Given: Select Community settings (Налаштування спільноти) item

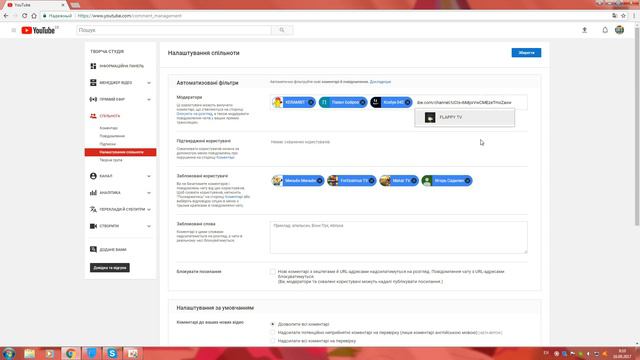Looking at the screenshot, I should (x=120, y=152).
